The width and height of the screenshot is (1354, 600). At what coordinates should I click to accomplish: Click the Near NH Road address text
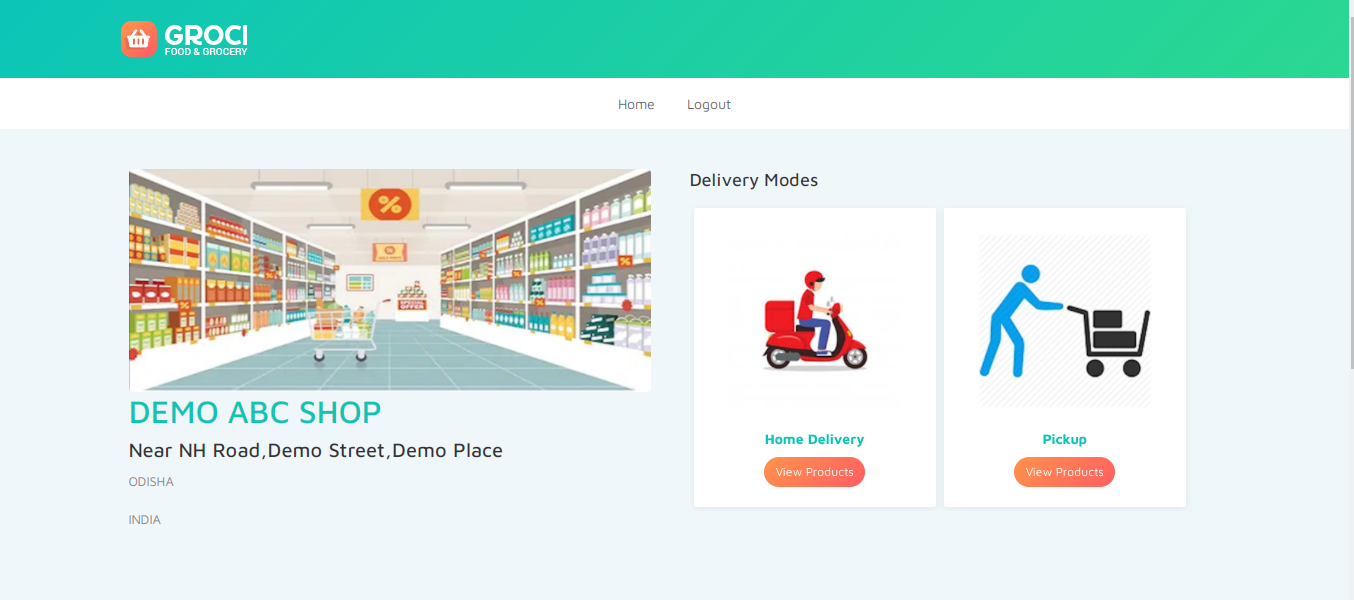pos(315,450)
